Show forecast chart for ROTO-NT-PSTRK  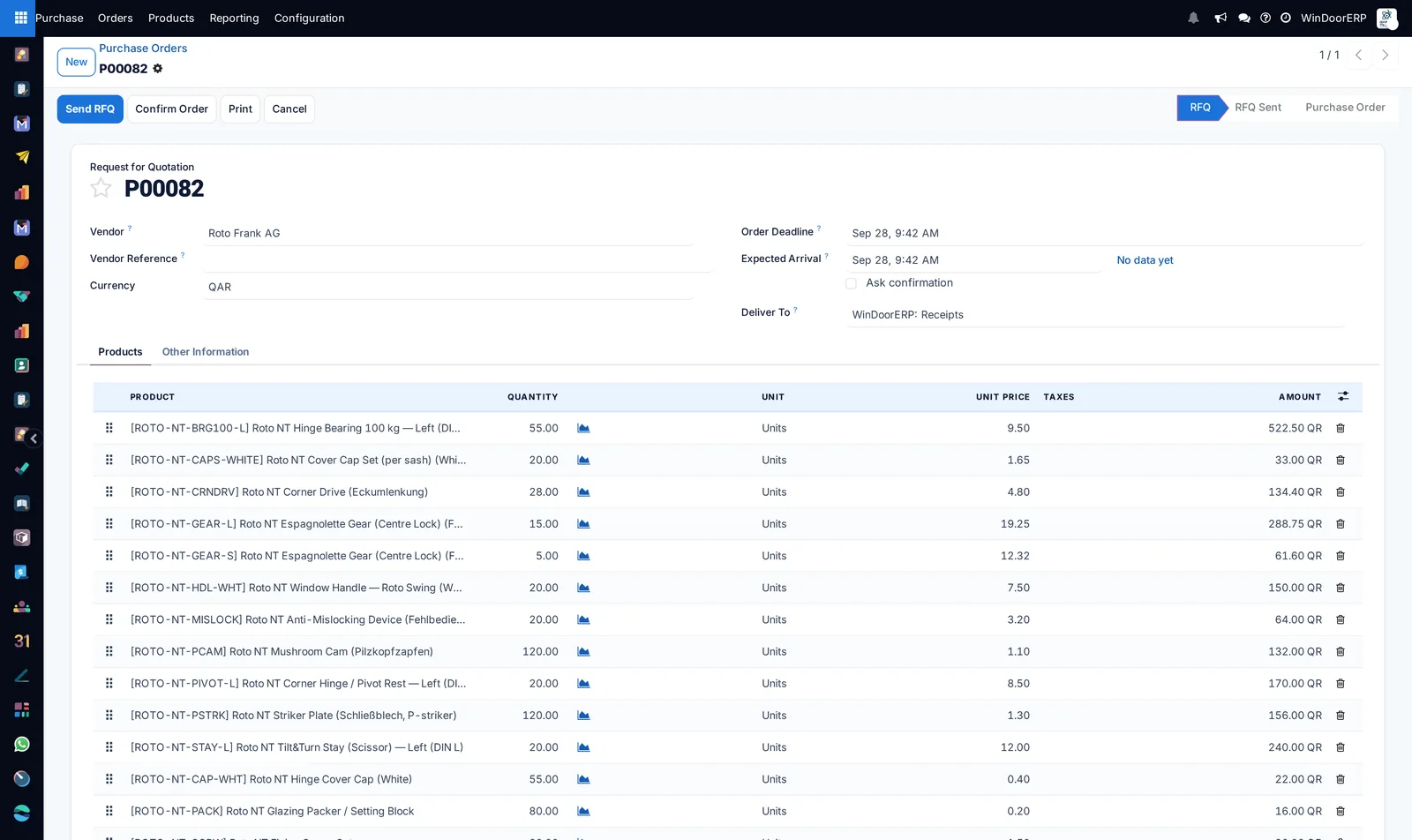point(583,716)
